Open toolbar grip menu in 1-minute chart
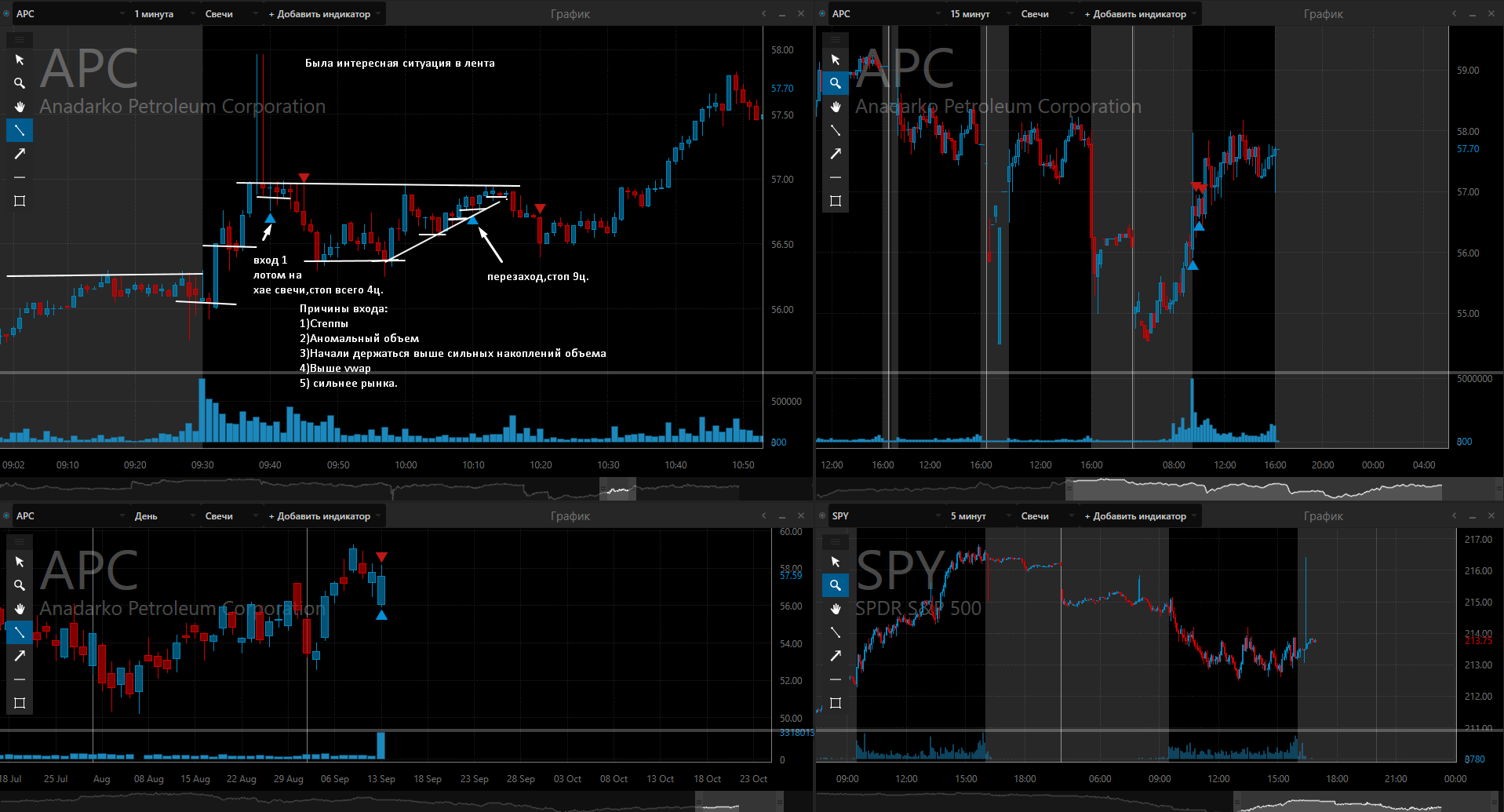The width and height of the screenshot is (1504, 812). coord(20,39)
